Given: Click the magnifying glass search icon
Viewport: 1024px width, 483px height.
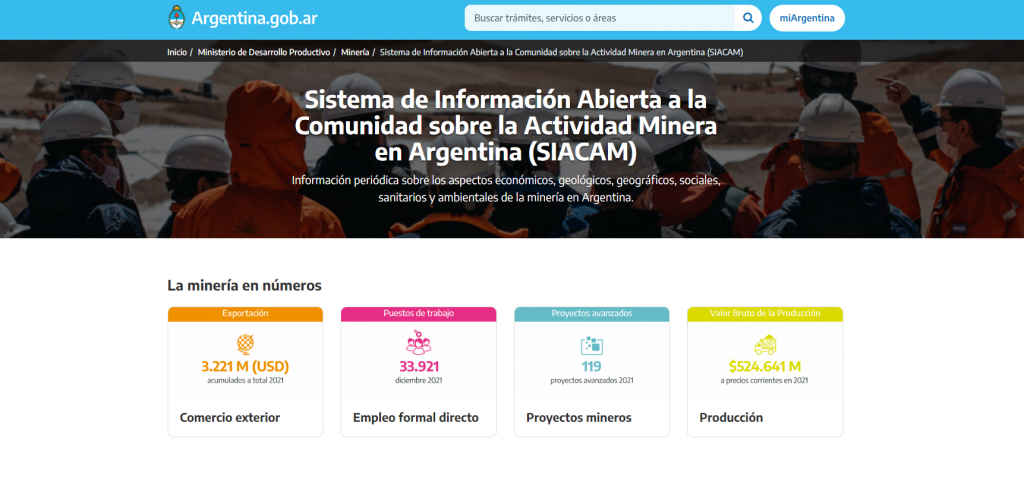Looking at the screenshot, I should [748, 18].
